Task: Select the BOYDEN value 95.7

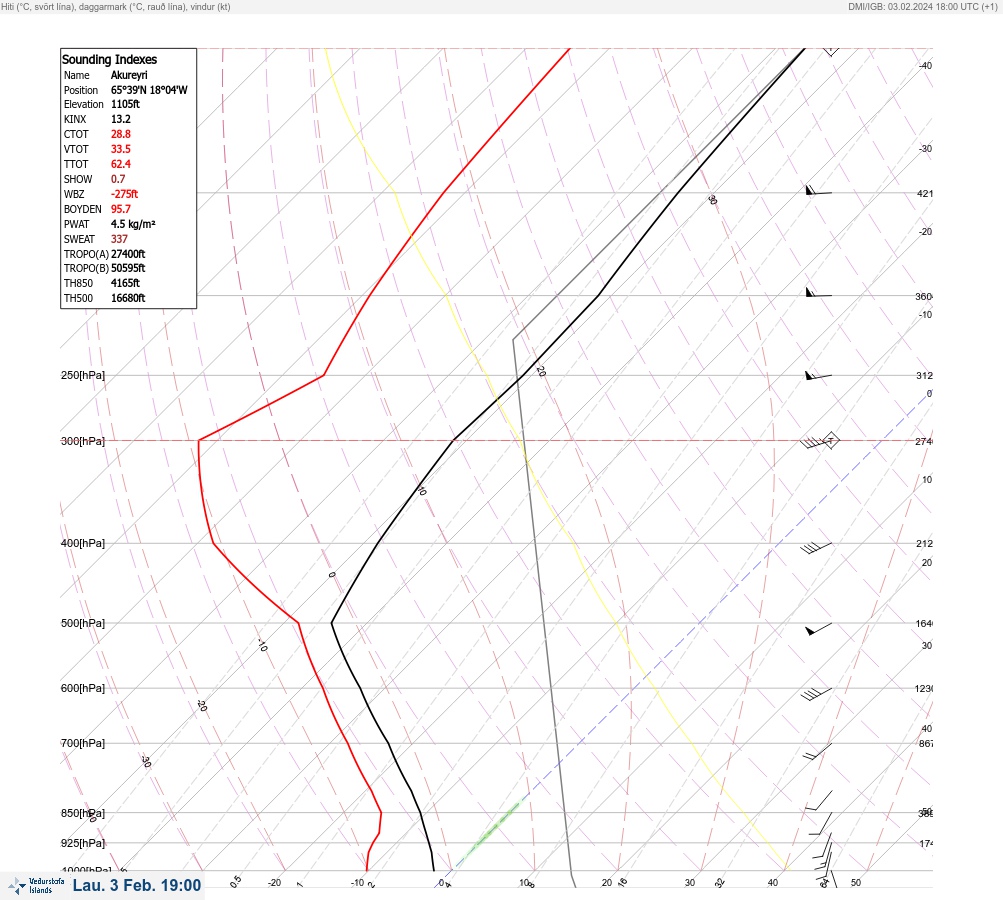Action: (121, 209)
